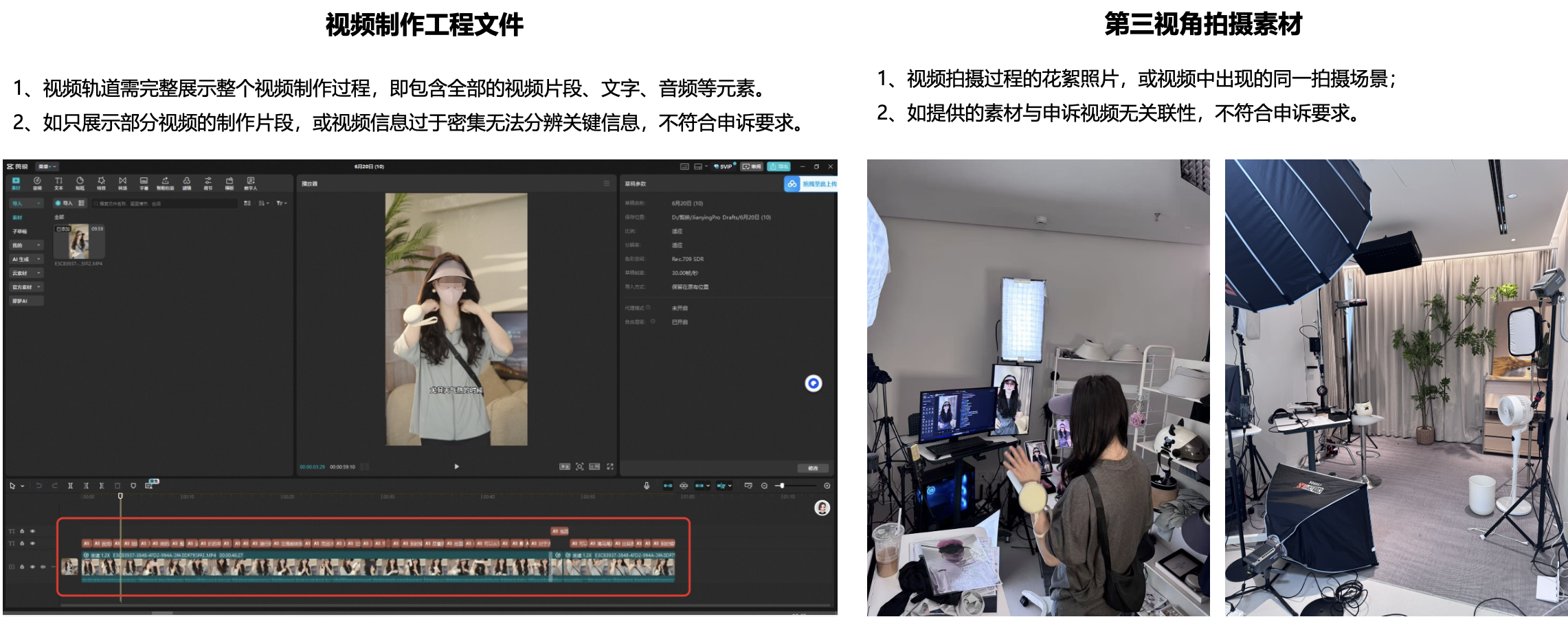Click the 导出 export button

pos(779,166)
